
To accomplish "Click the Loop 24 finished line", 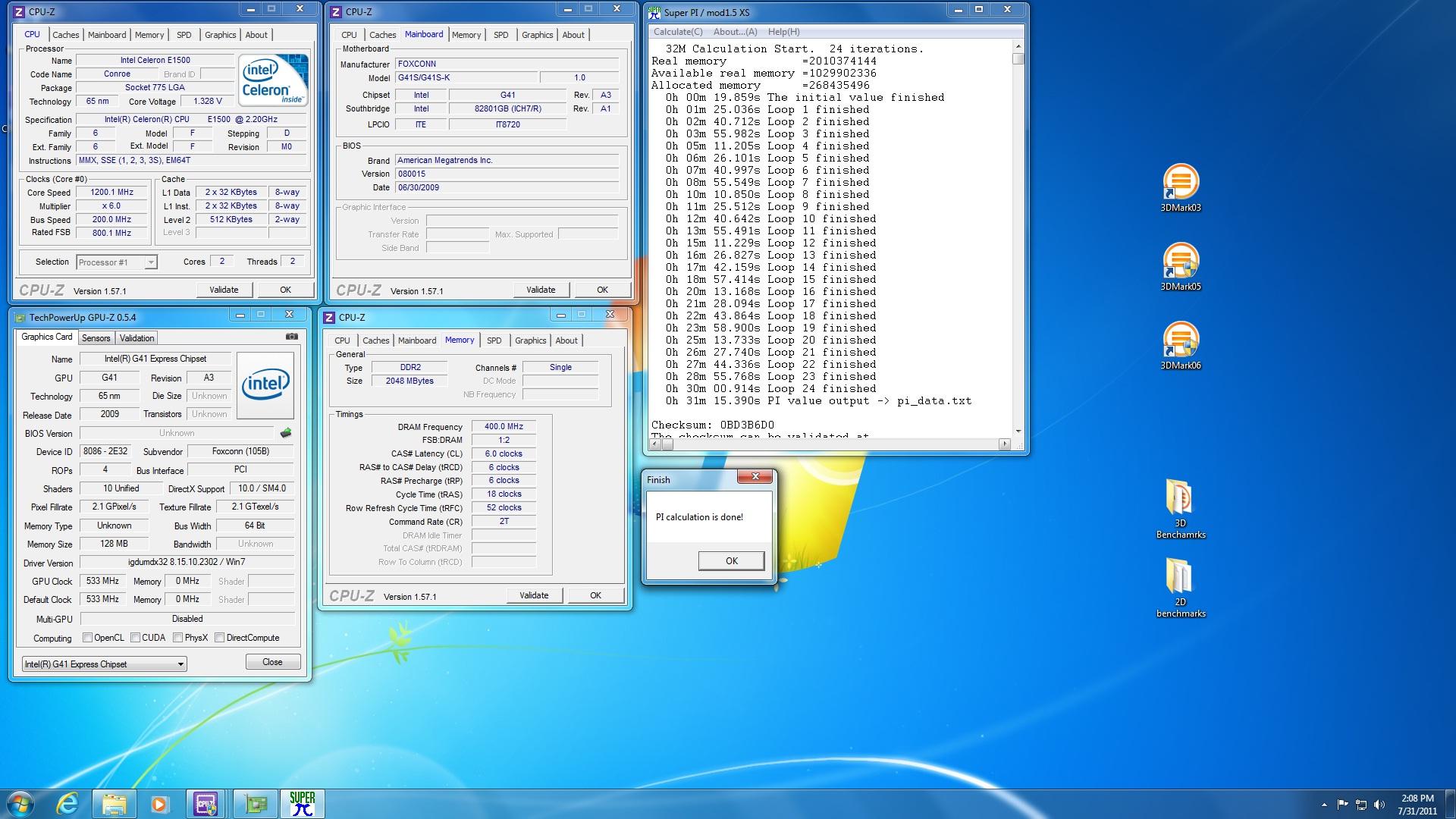I will click(771, 388).
